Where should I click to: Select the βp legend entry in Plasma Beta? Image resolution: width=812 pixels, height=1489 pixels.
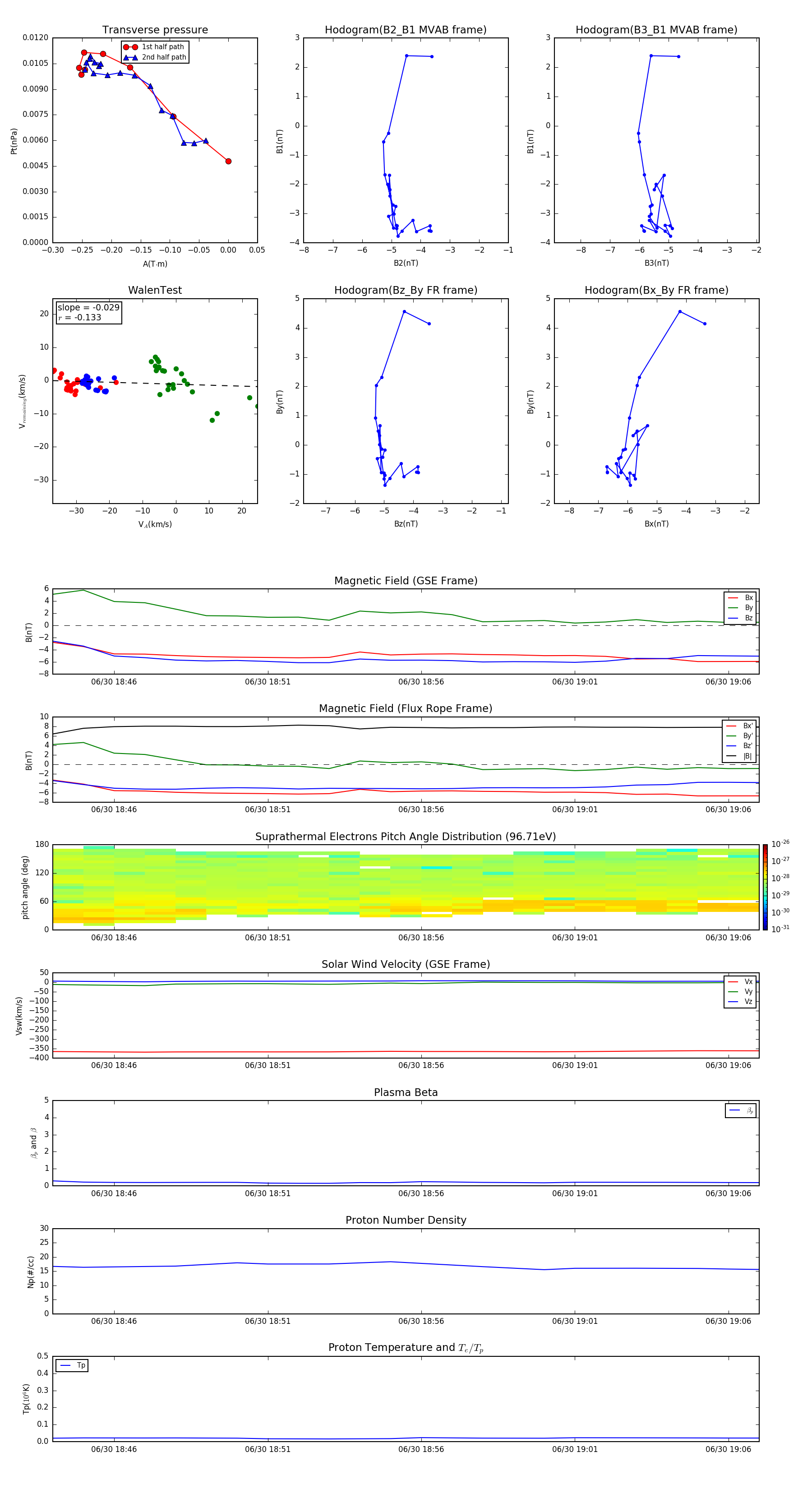(741, 1110)
